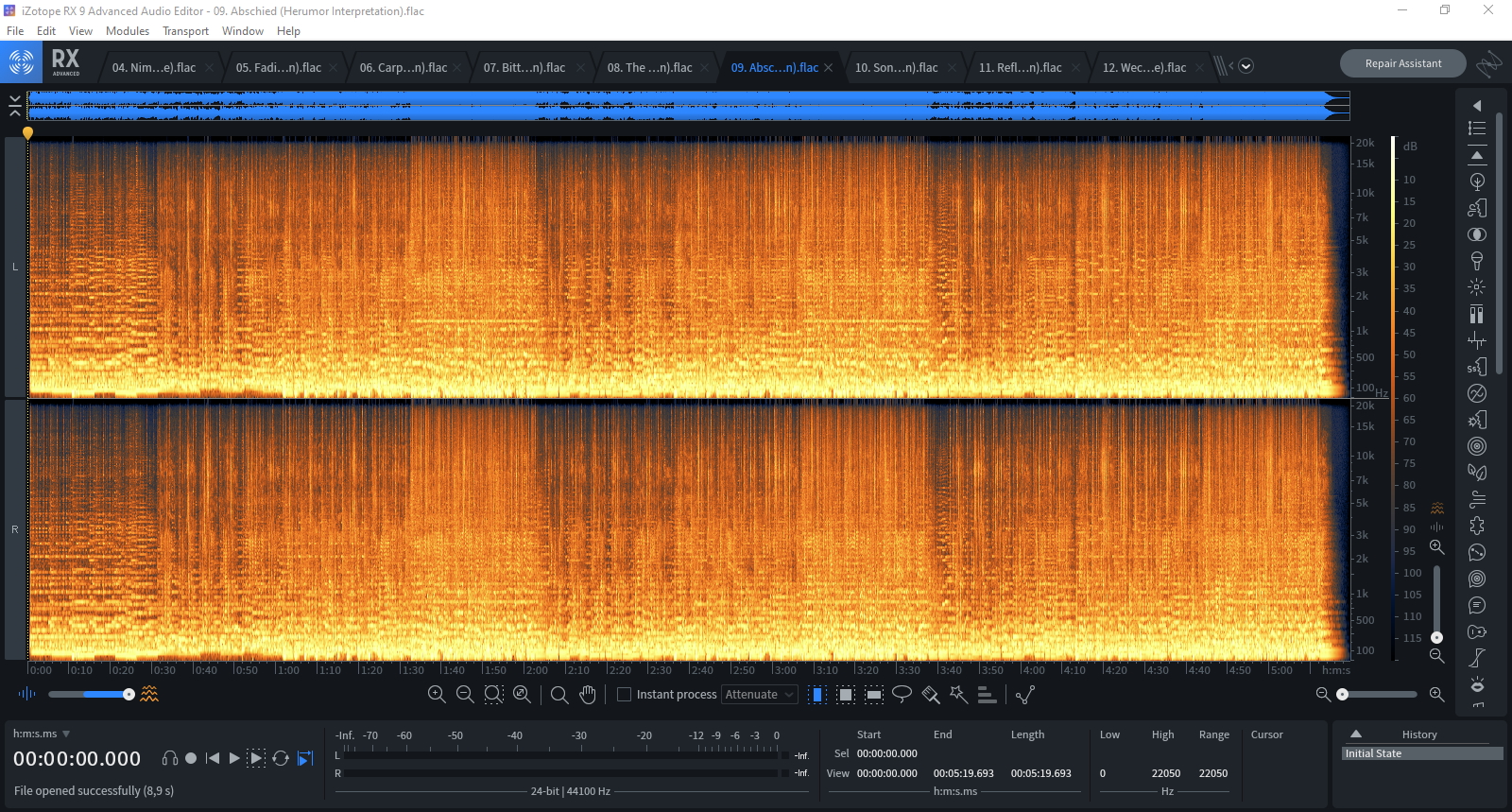This screenshot has width=1512, height=812.
Task: Click the Zoom In time magnifier
Action: [x=437, y=695]
